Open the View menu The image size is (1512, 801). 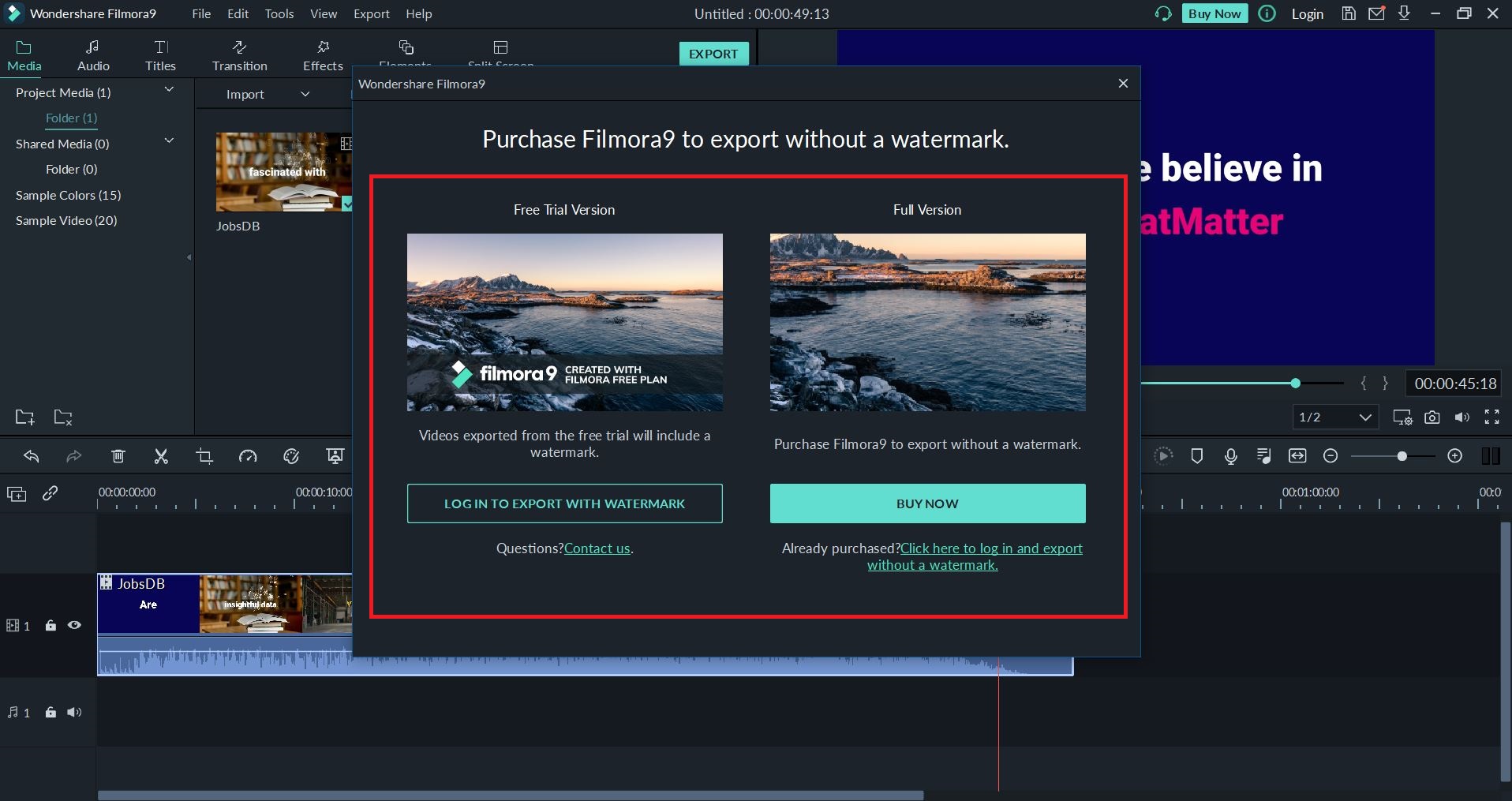323,13
